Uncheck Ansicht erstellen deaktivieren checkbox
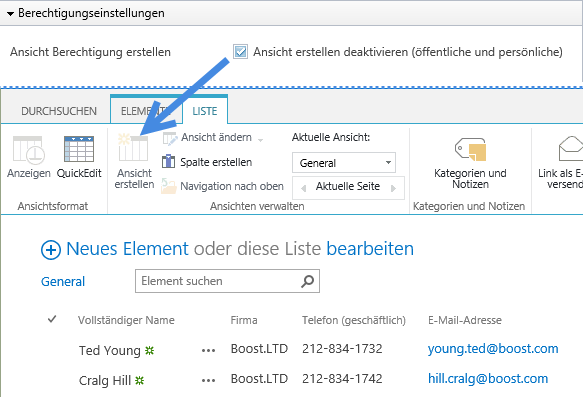 240,52
